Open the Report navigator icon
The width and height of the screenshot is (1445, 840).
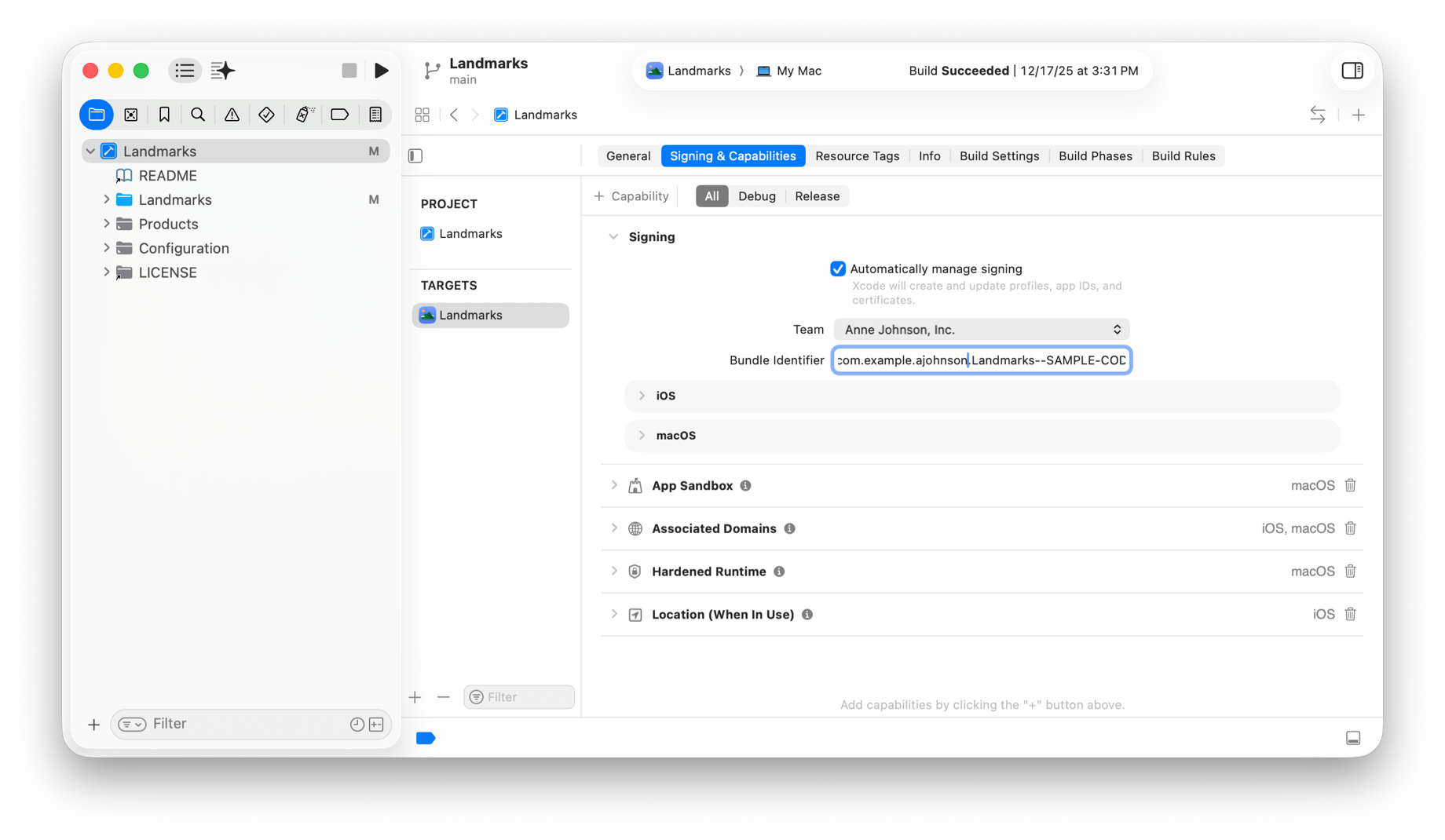(375, 115)
